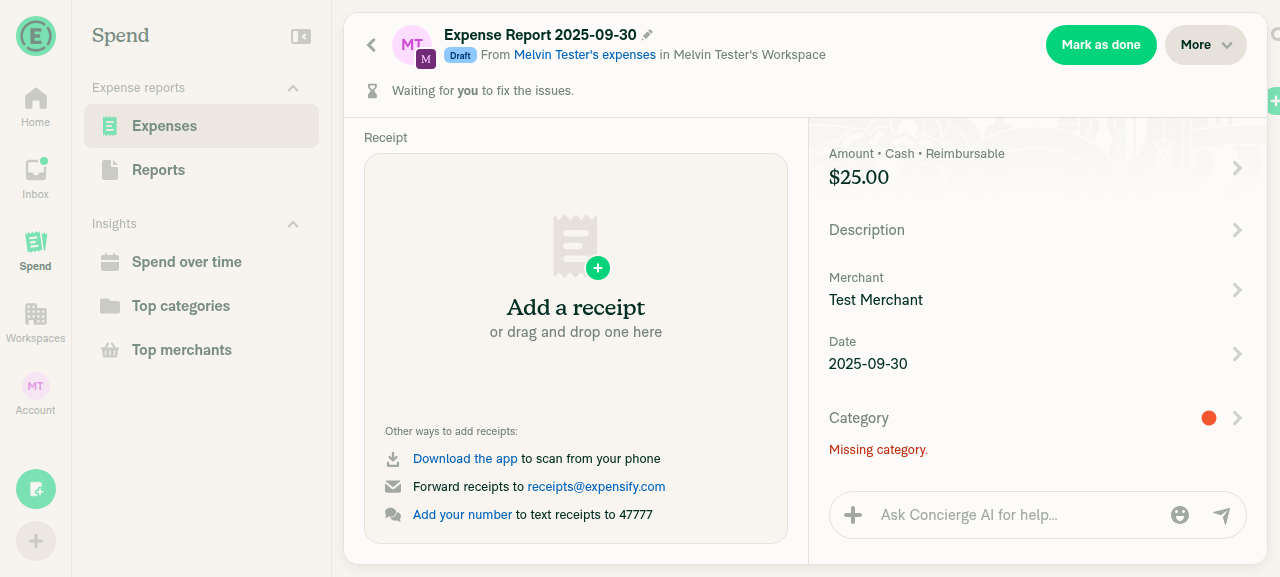The width and height of the screenshot is (1280, 577).
Task: Send message with paper plane icon
Action: coord(1222,515)
